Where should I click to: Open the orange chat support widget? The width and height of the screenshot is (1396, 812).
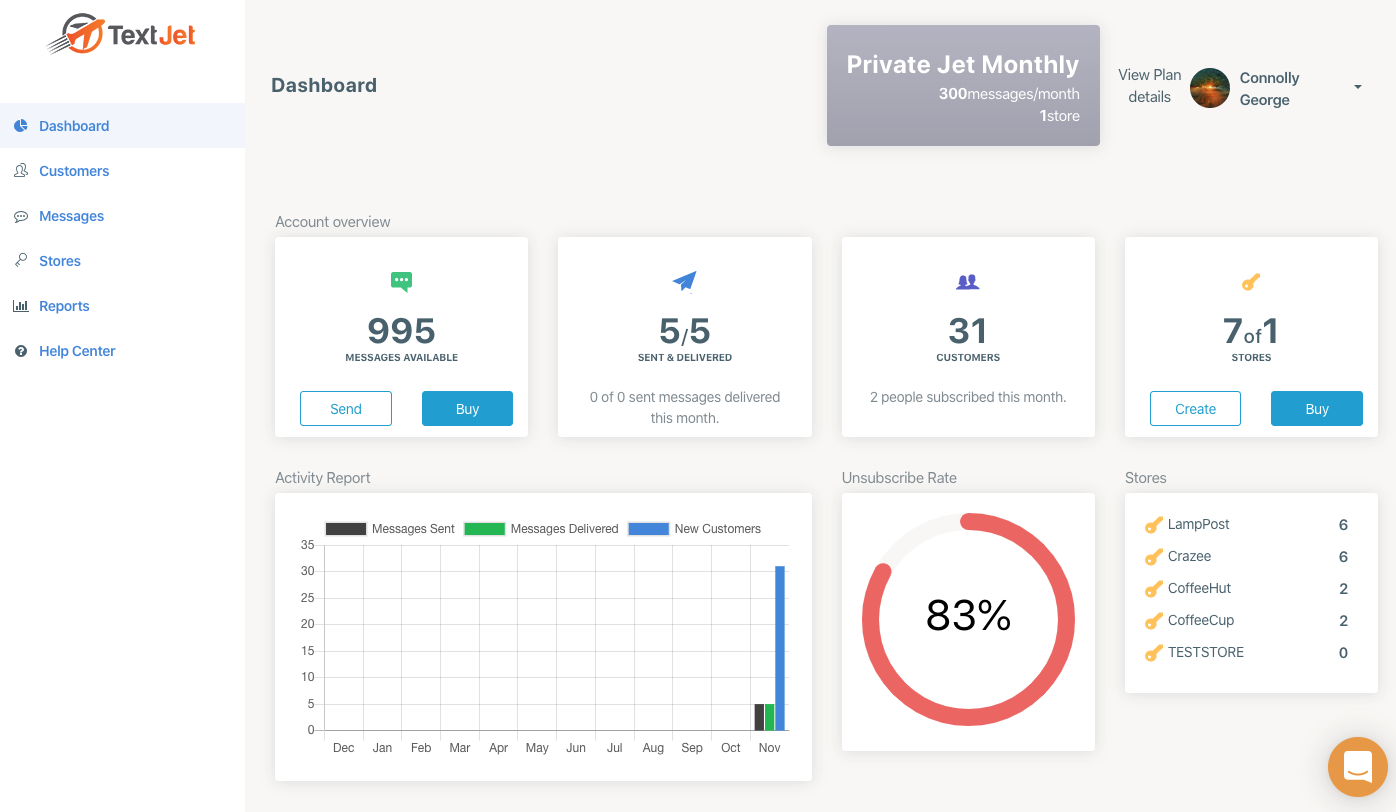point(1357,767)
